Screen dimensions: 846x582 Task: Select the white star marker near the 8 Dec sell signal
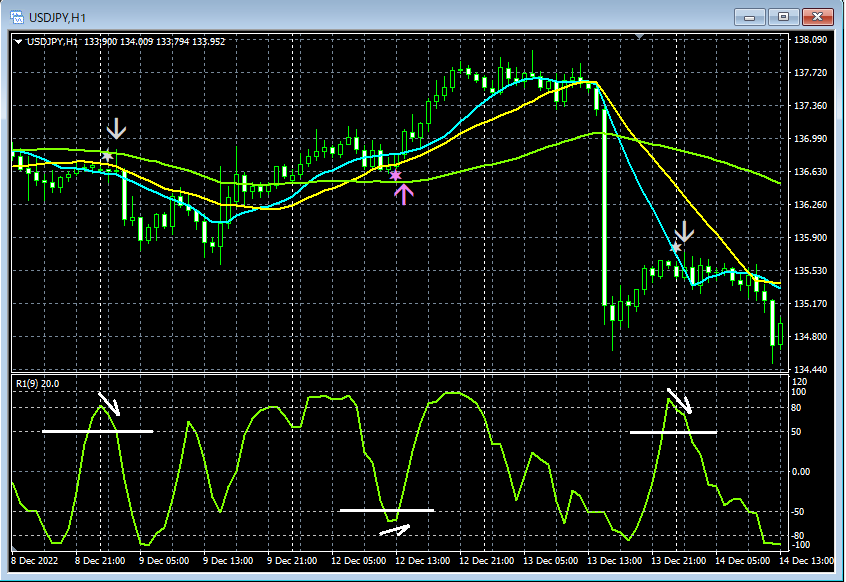pos(107,155)
